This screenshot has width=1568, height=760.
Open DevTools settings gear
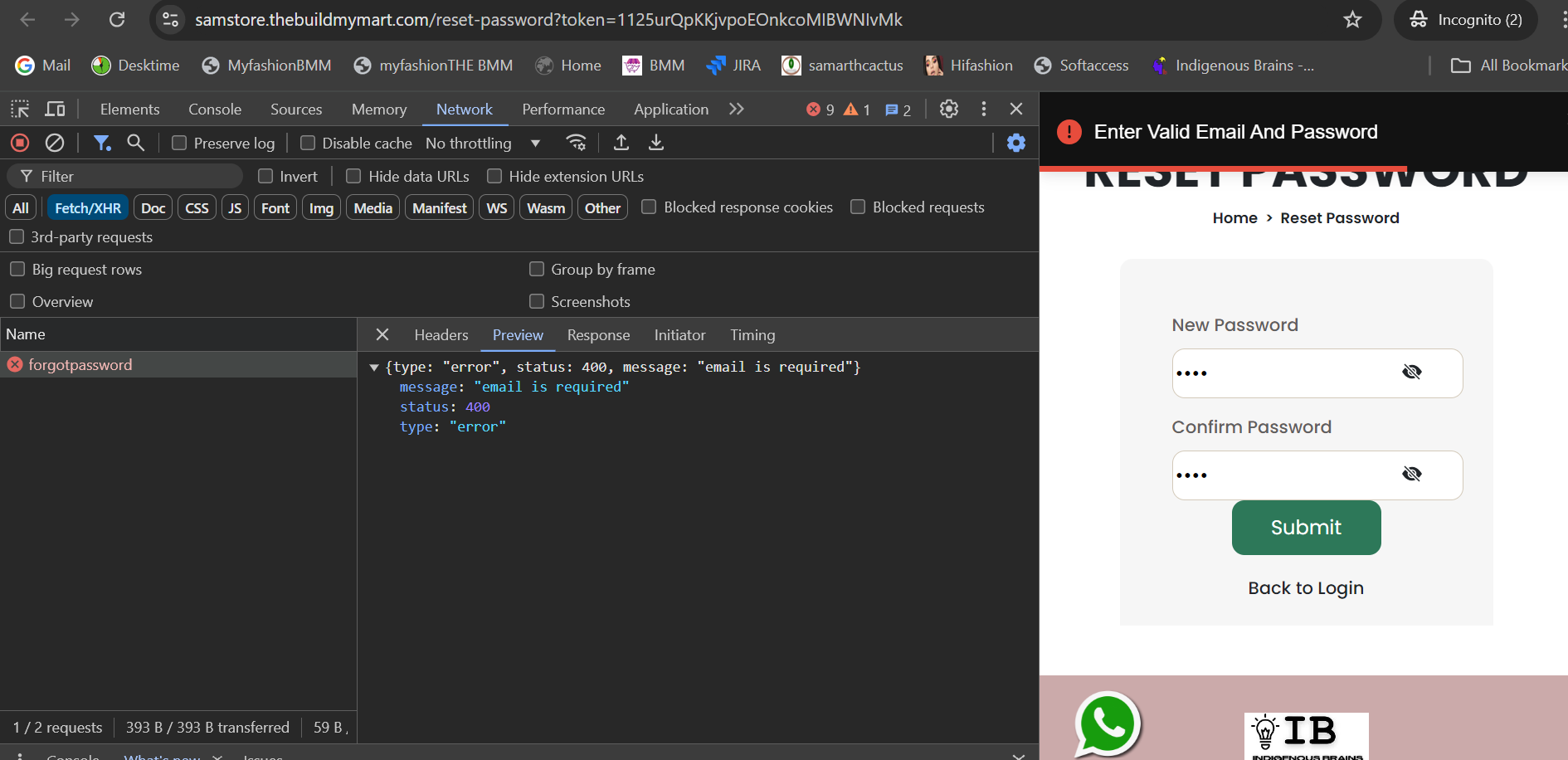[x=949, y=109]
